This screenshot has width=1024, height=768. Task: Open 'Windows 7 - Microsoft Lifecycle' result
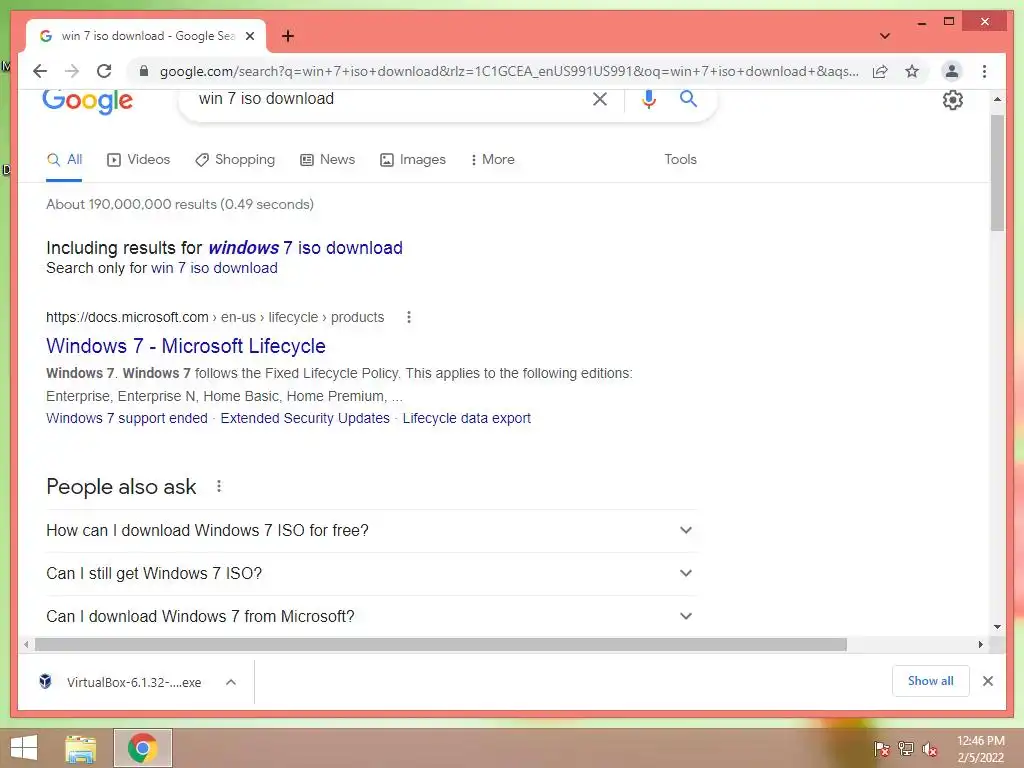[186, 346]
